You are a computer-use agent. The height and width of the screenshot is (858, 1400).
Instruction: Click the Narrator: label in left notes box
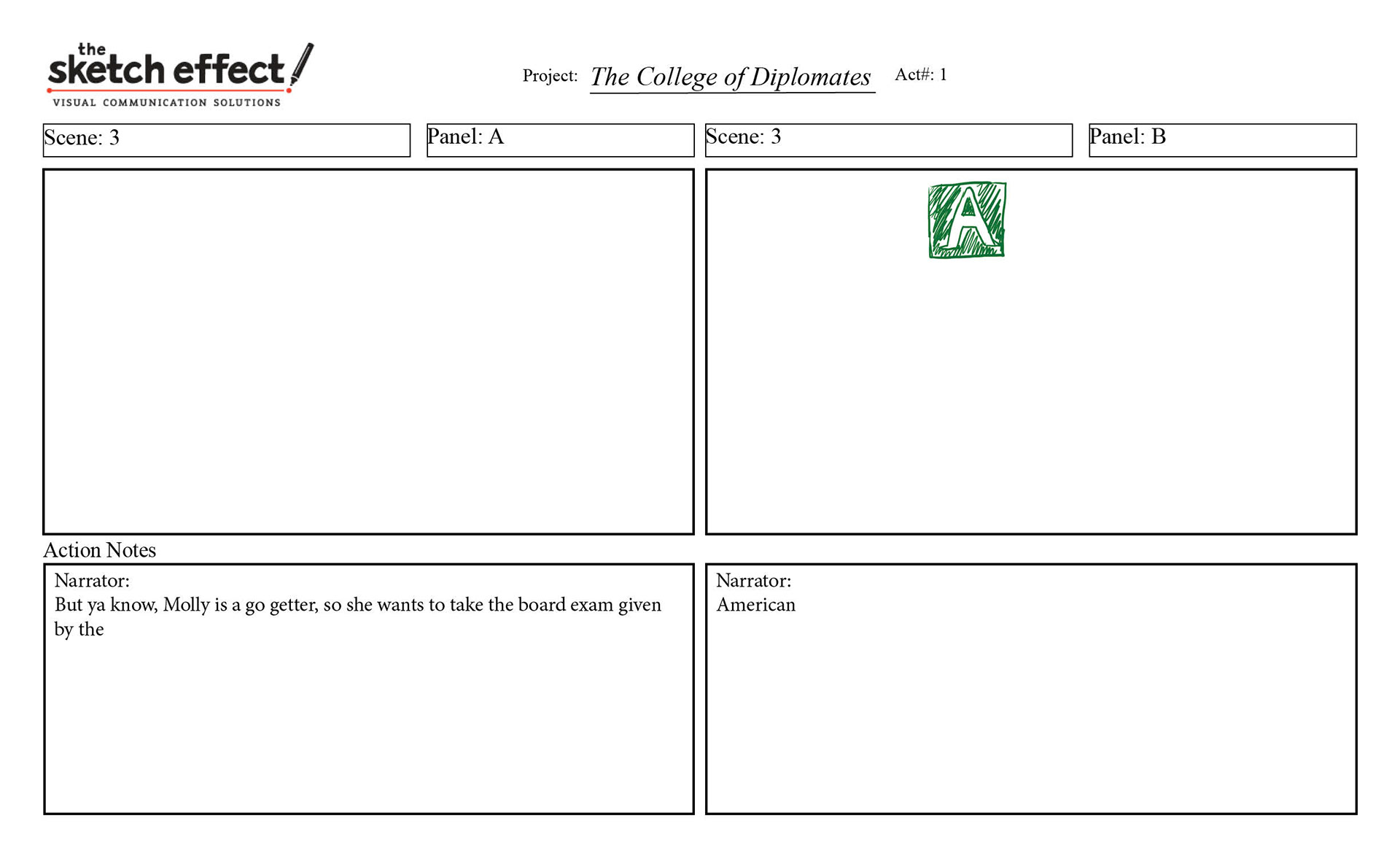(x=92, y=581)
